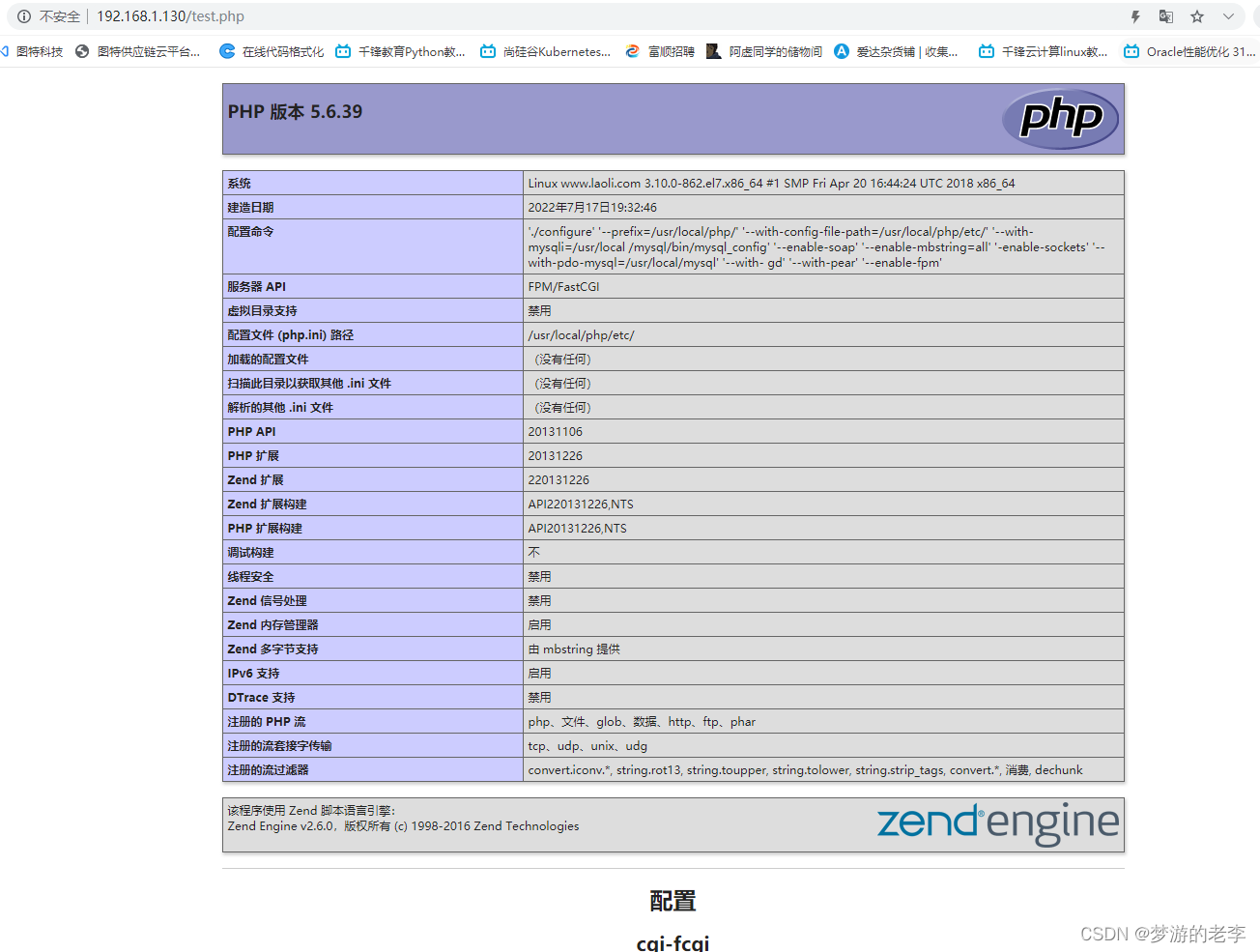
Task: Open the Oracle性能优化 bookmark
Action: [x=1189, y=51]
